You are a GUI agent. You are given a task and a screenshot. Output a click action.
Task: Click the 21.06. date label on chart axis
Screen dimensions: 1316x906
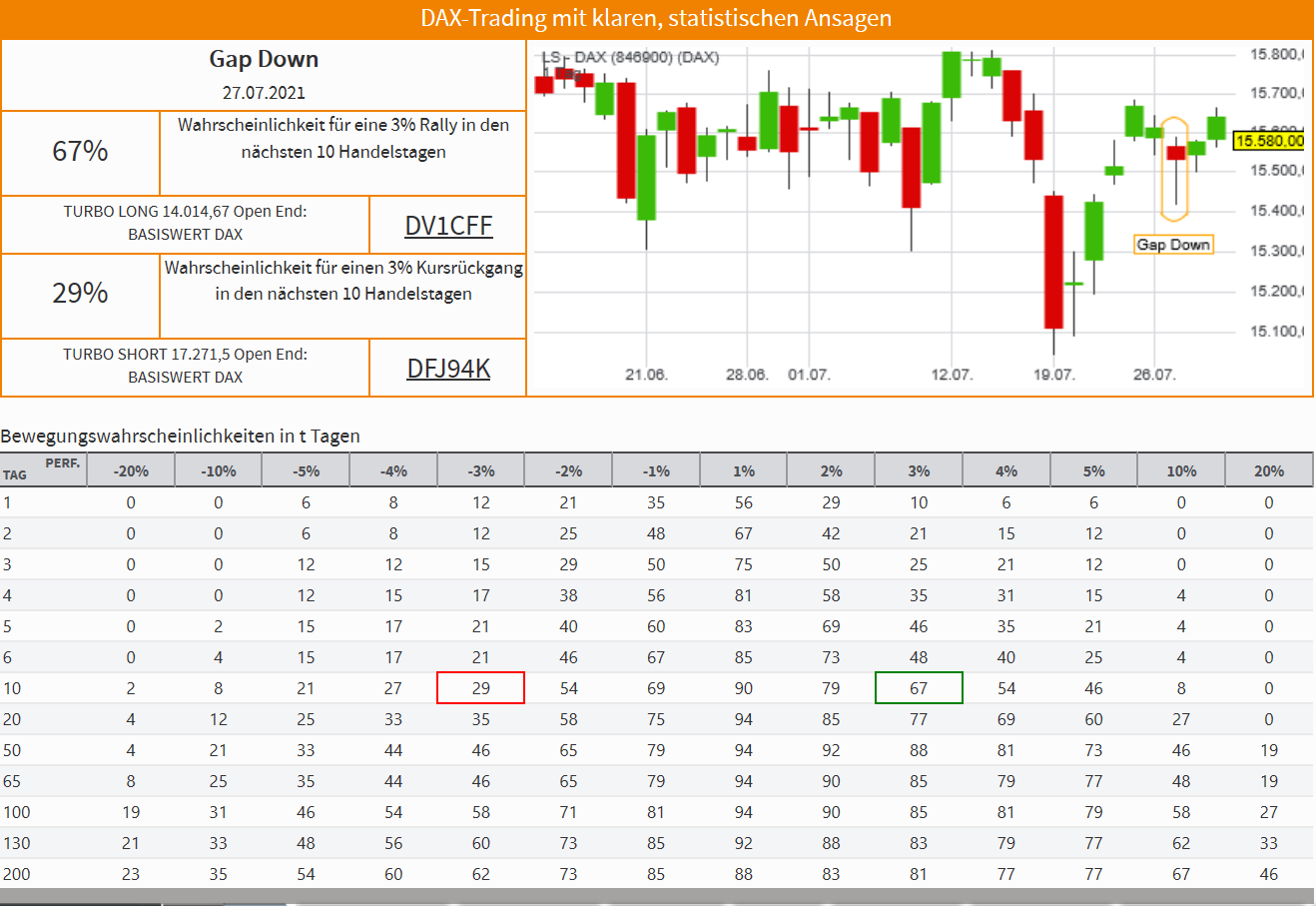point(646,375)
